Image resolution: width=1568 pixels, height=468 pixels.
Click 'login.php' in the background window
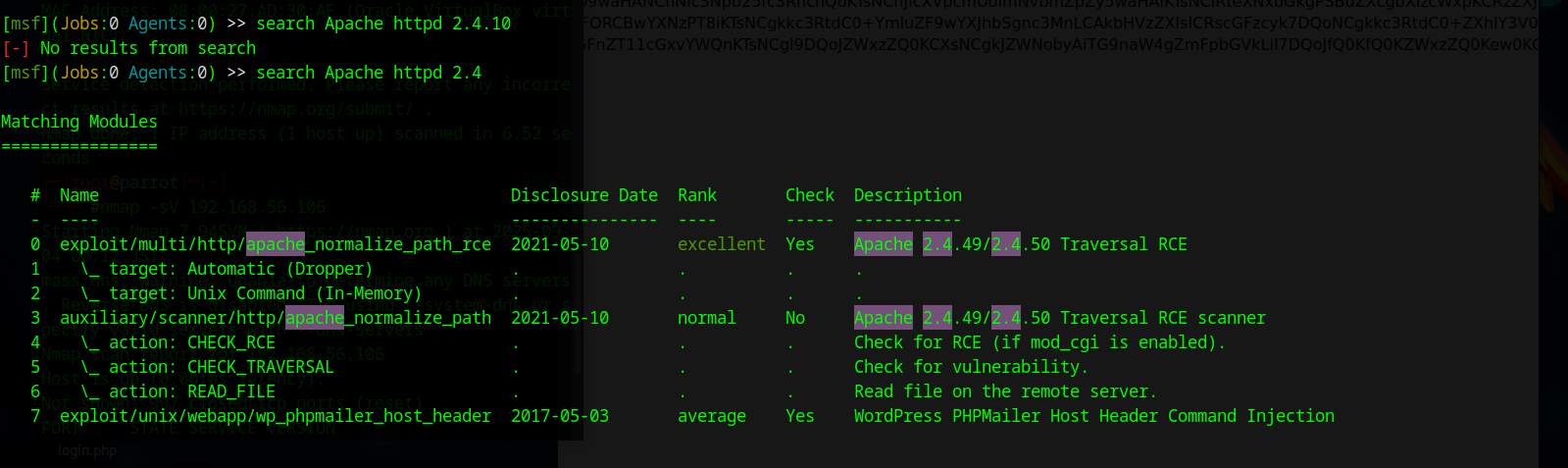[x=87, y=450]
